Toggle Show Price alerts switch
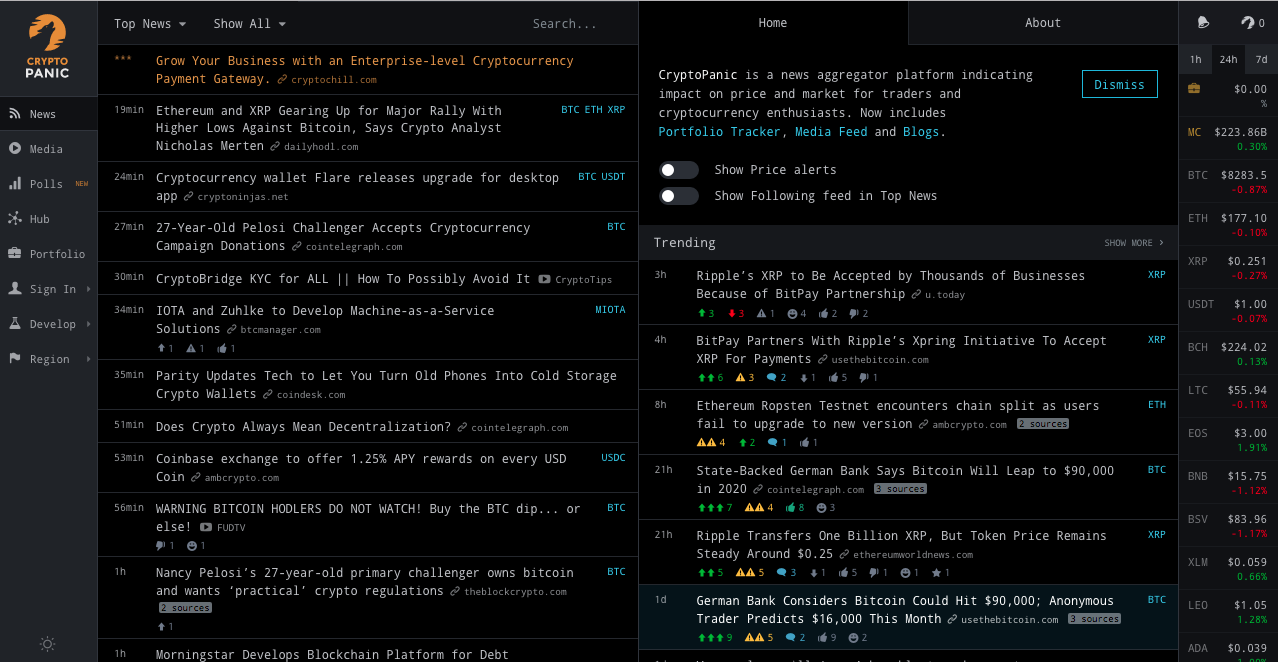 [679, 170]
